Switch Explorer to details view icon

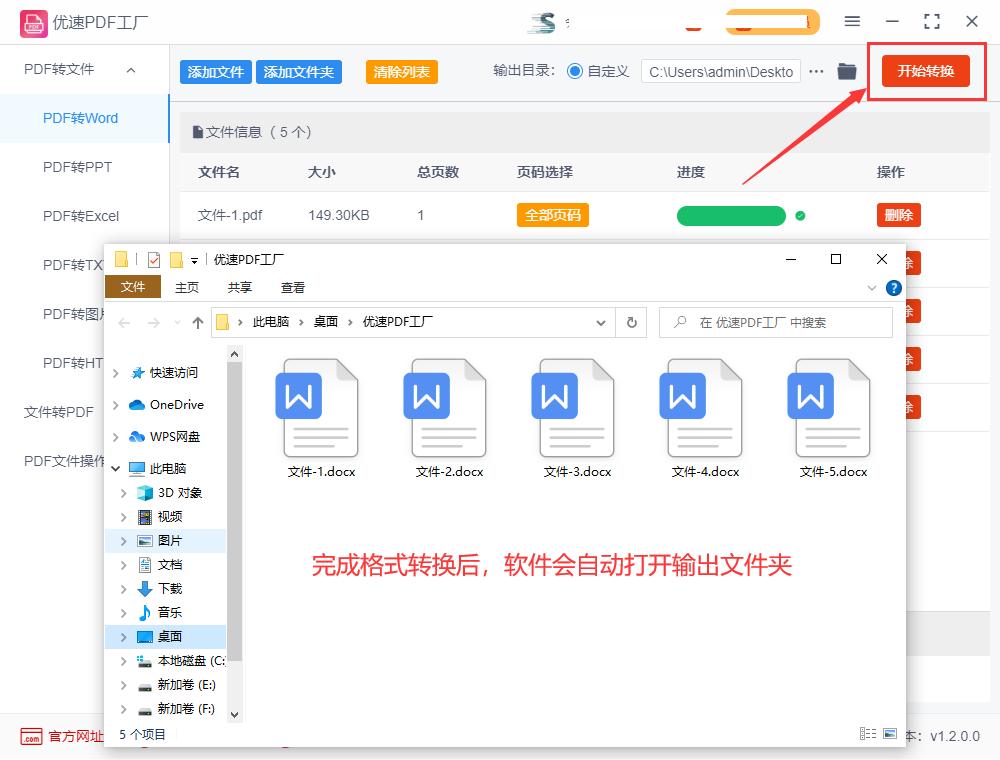[x=867, y=732]
